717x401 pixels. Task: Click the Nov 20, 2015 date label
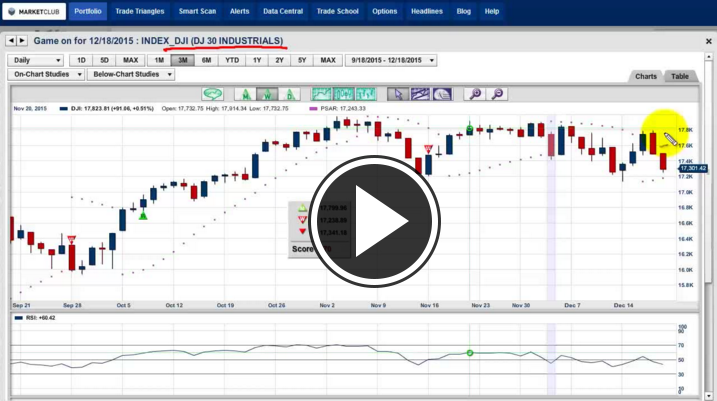pyautogui.click(x=30, y=109)
